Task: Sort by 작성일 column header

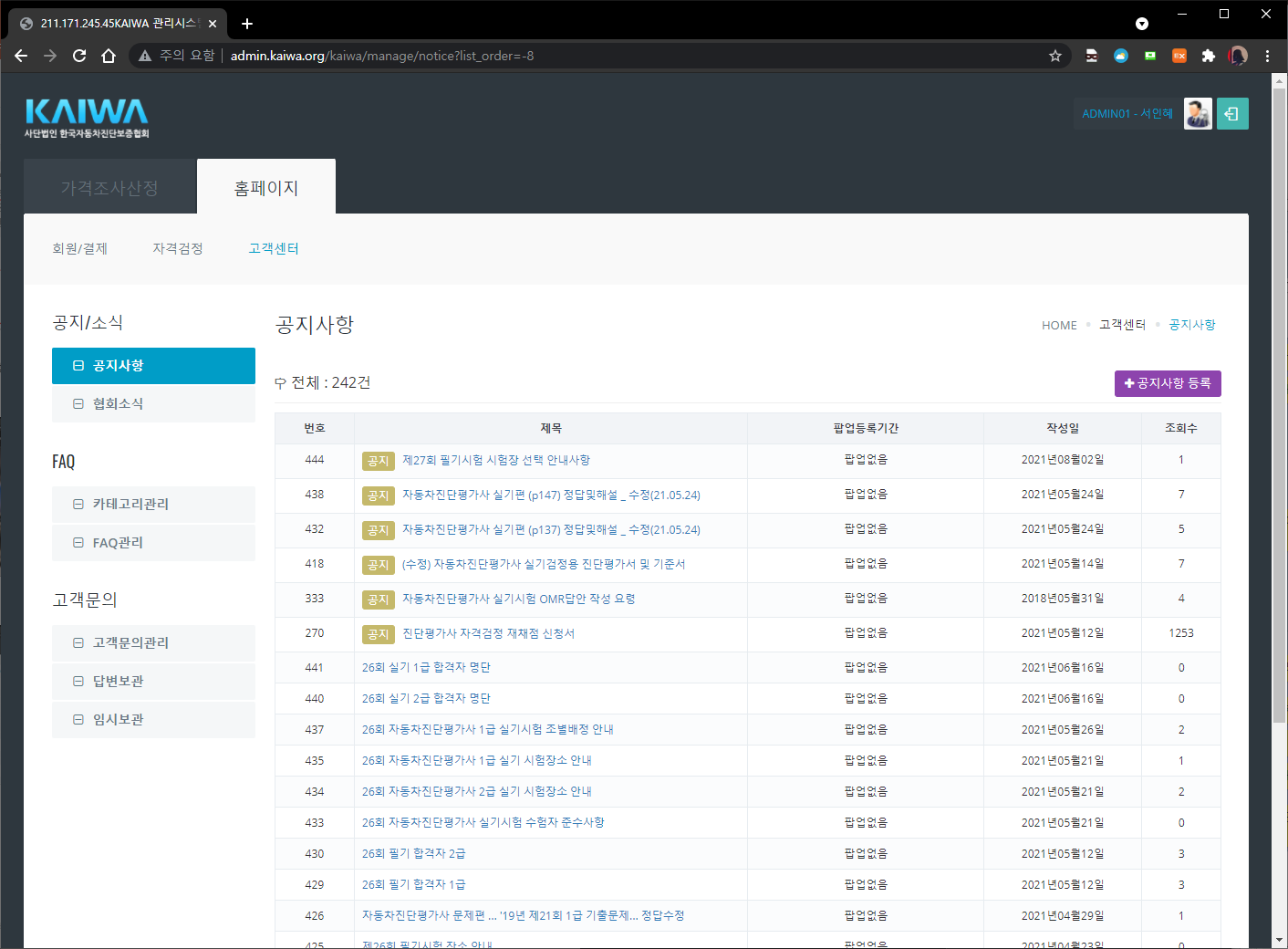Action: click(x=1063, y=429)
